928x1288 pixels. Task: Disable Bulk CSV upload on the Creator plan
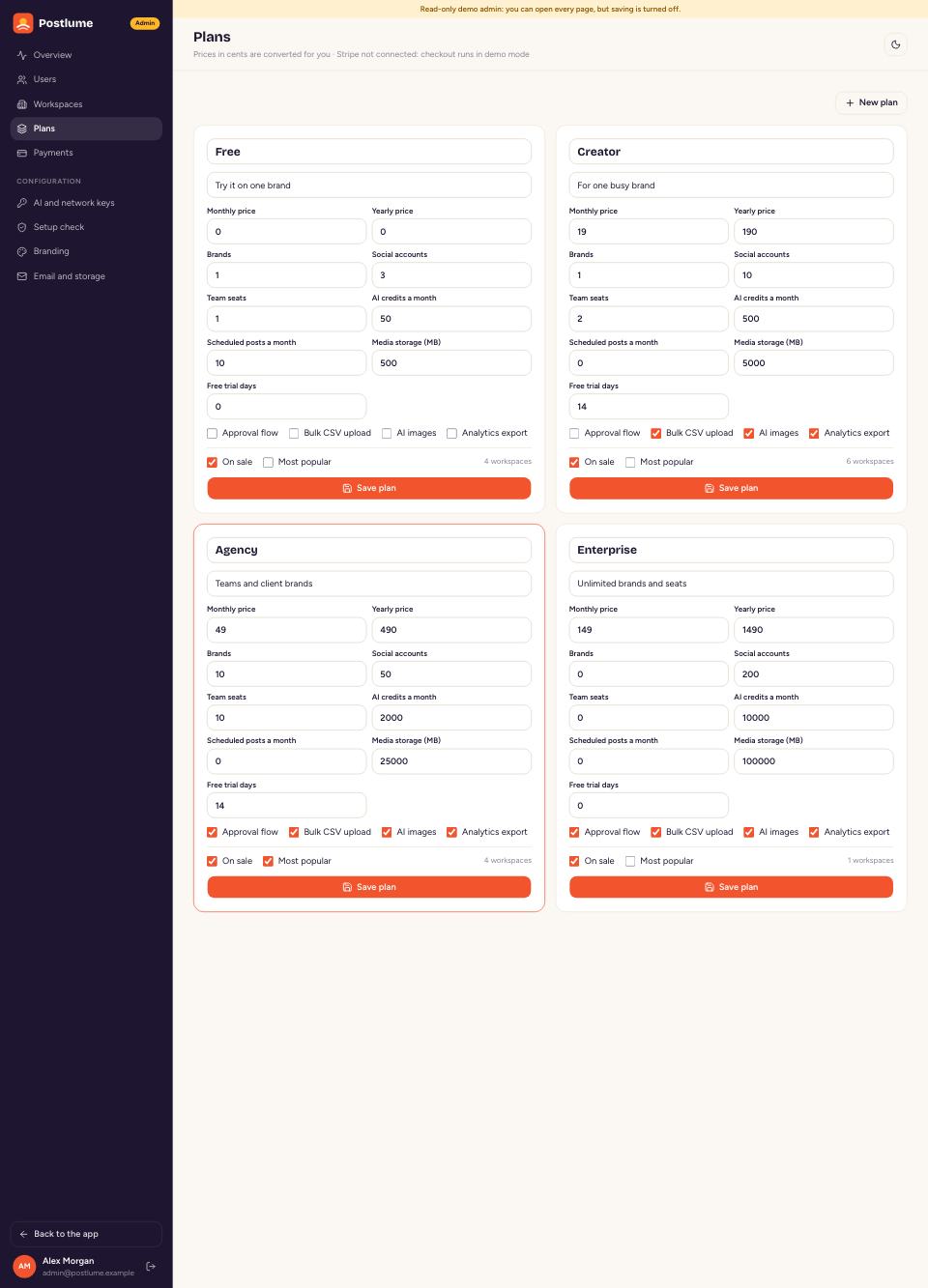pos(655,434)
